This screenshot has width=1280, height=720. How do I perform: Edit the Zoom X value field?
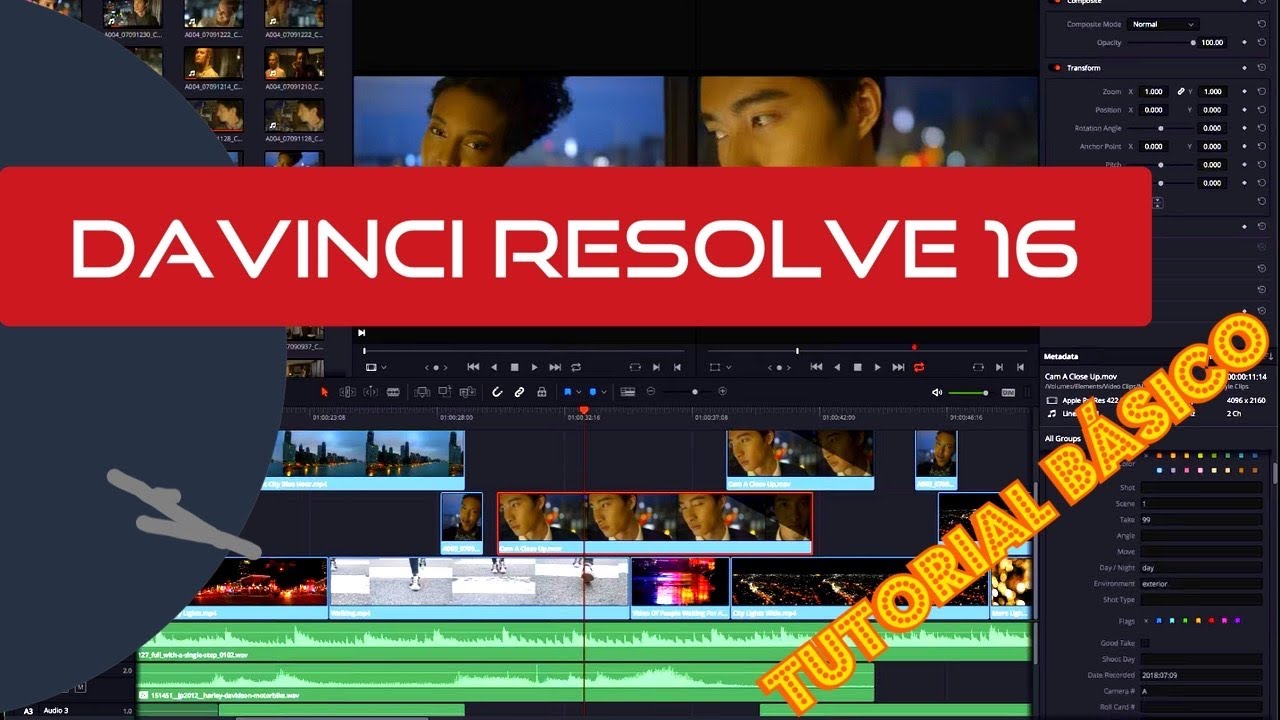click(1153, 92)
